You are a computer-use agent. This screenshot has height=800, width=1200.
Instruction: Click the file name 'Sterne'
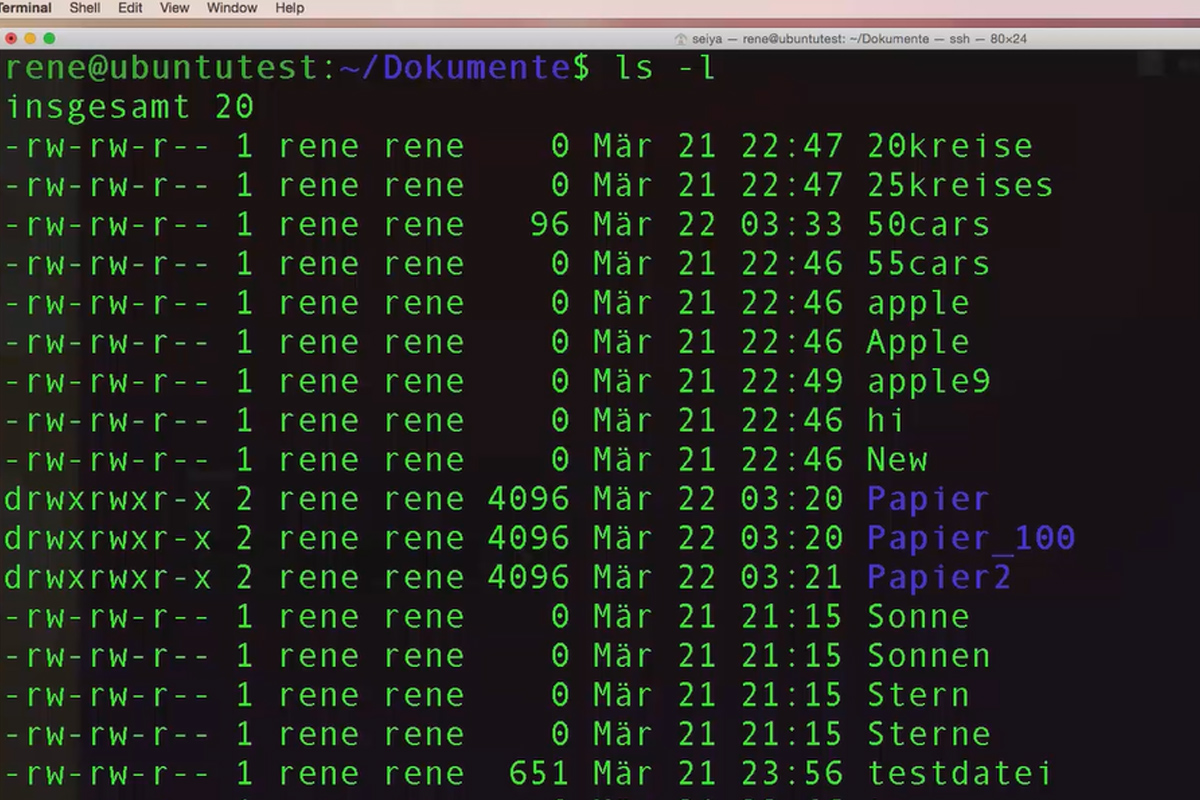(929, 735)
